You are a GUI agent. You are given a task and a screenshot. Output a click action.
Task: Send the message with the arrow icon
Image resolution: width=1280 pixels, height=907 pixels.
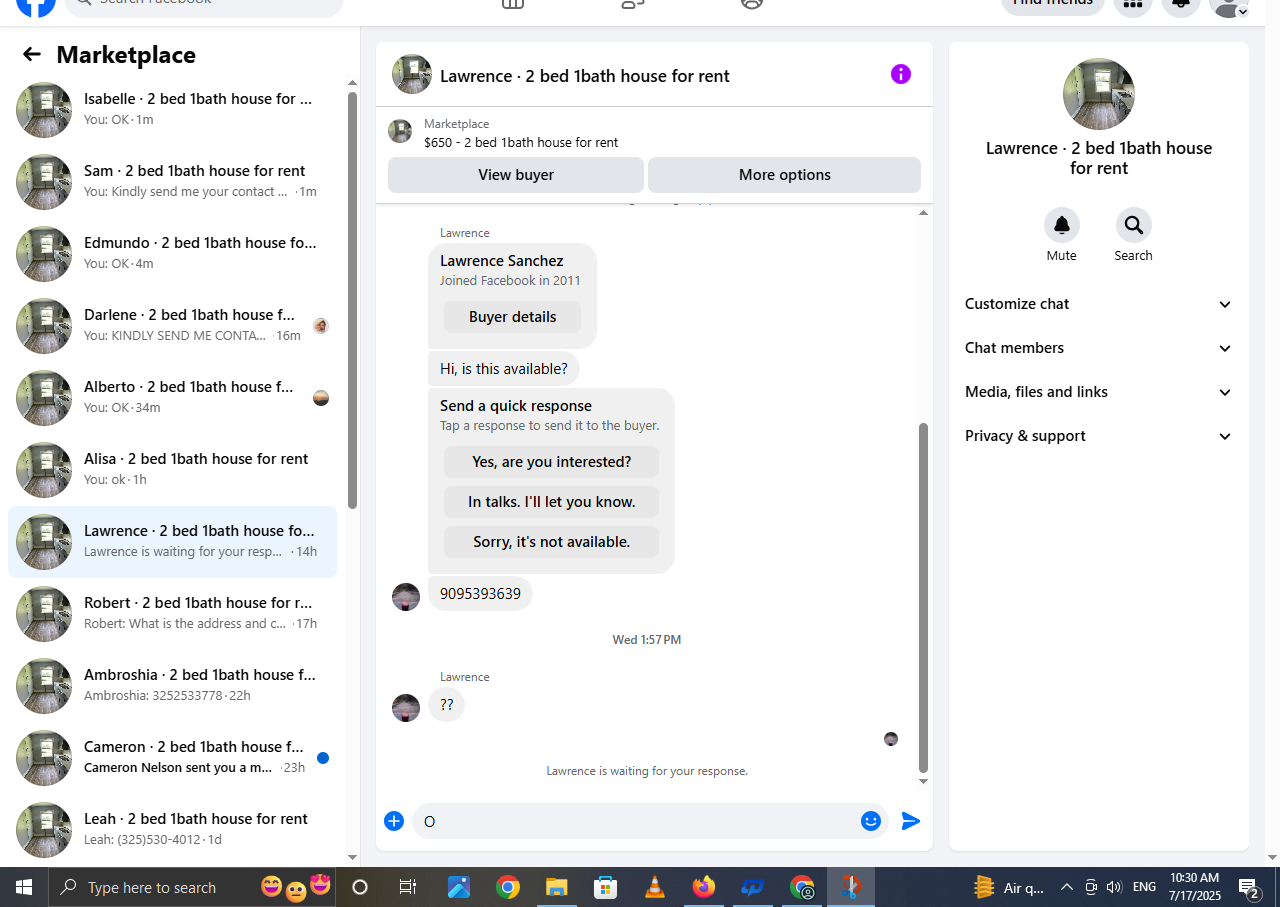coord(911,821)
